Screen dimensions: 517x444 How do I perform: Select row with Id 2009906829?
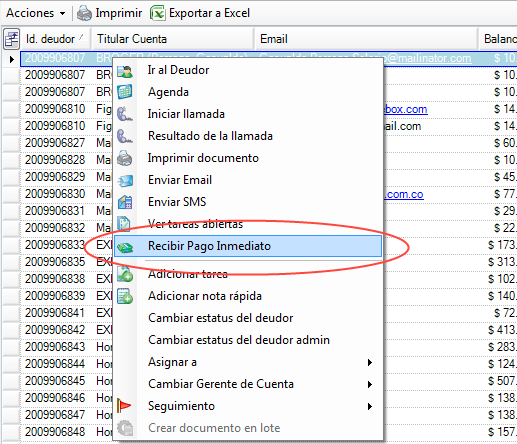tap(55, 177)
